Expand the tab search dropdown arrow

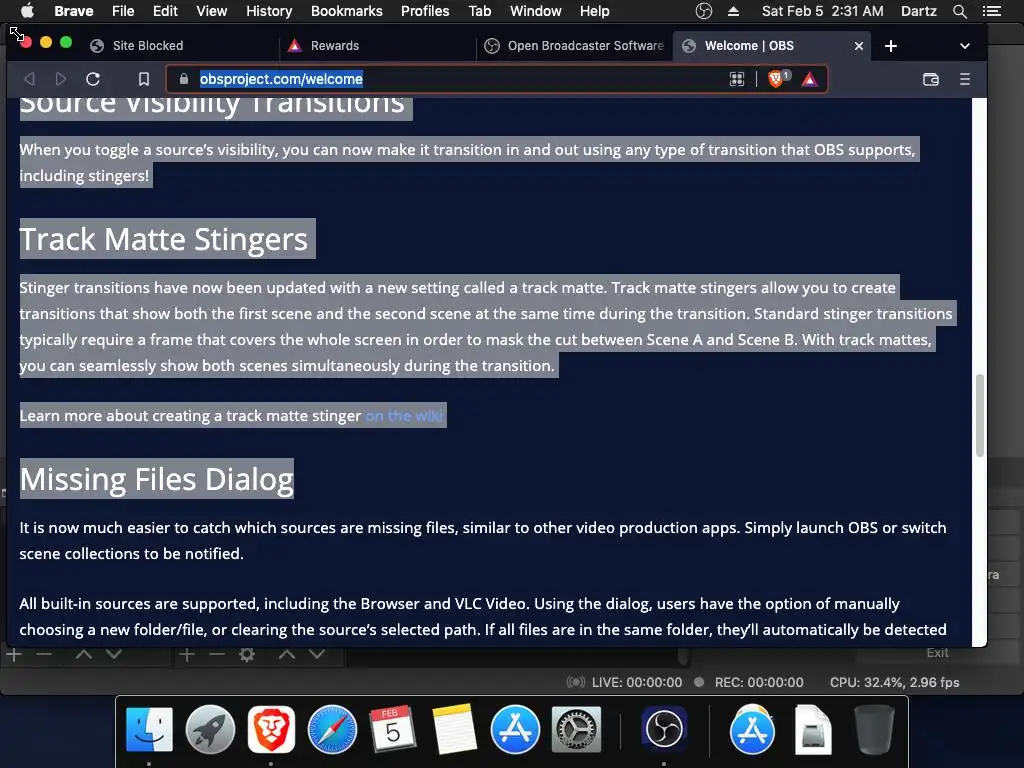(965, 46)
